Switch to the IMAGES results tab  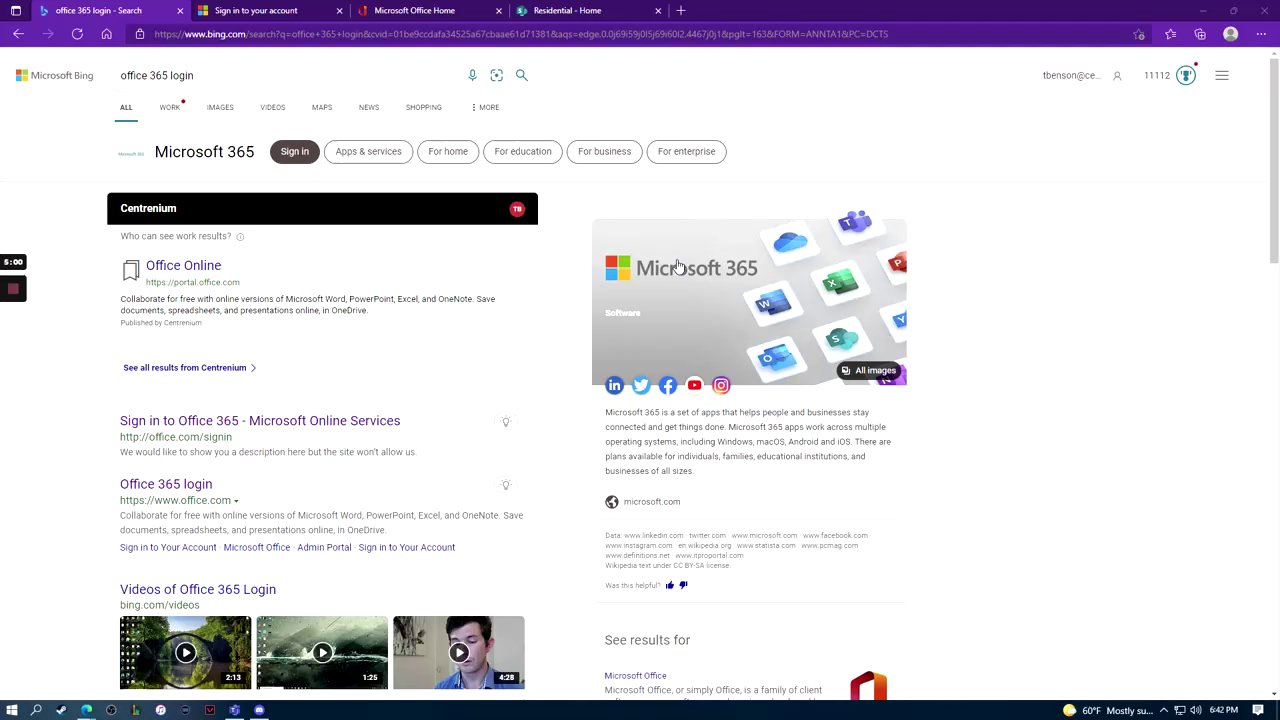[x=220, y=107]
